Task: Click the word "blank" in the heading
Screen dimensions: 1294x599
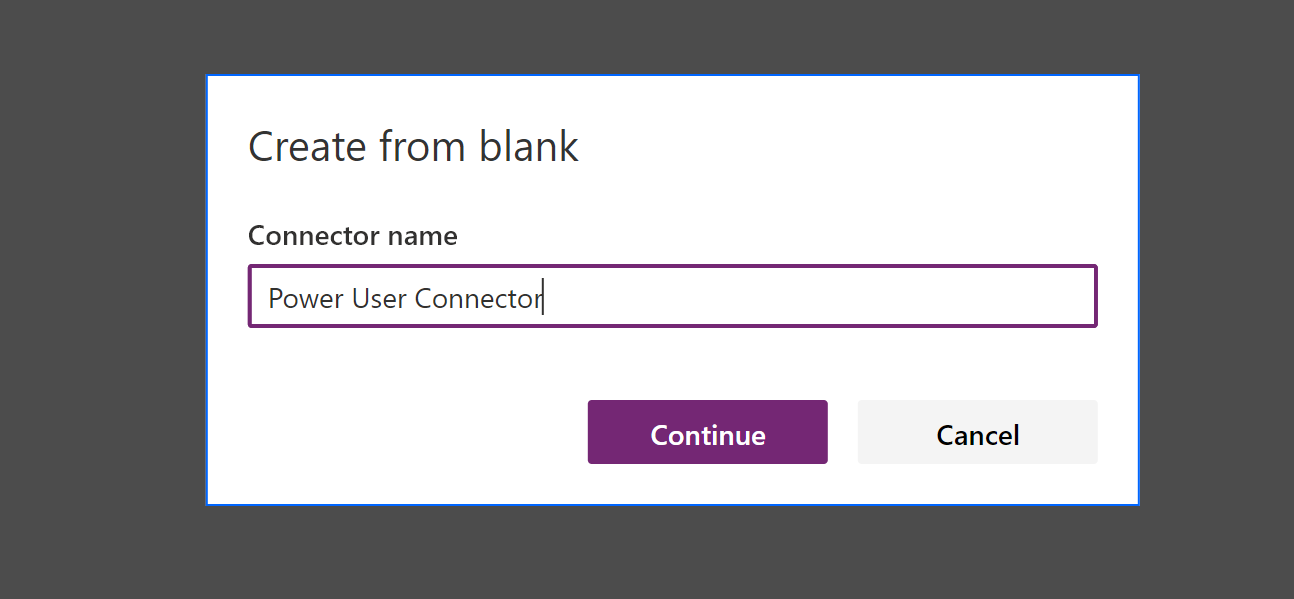Action: [x=529, y=147]
